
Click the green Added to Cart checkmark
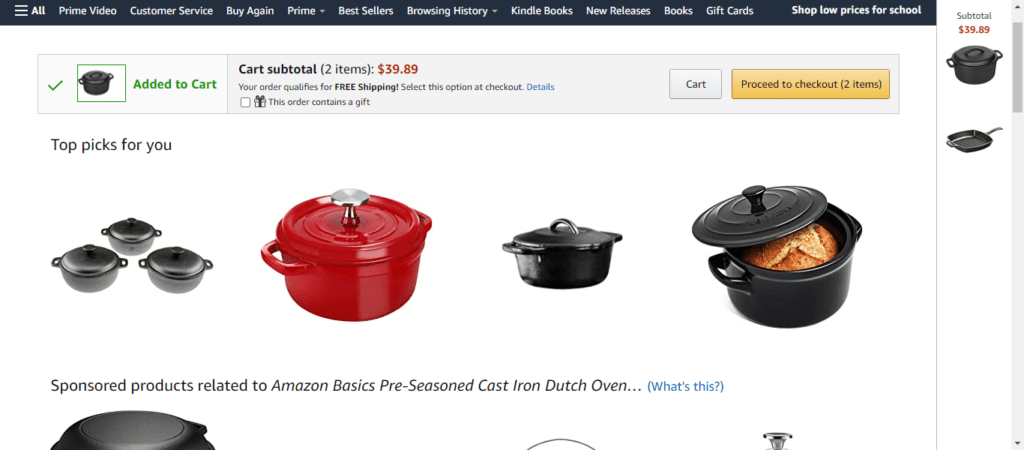coord(55,85)
